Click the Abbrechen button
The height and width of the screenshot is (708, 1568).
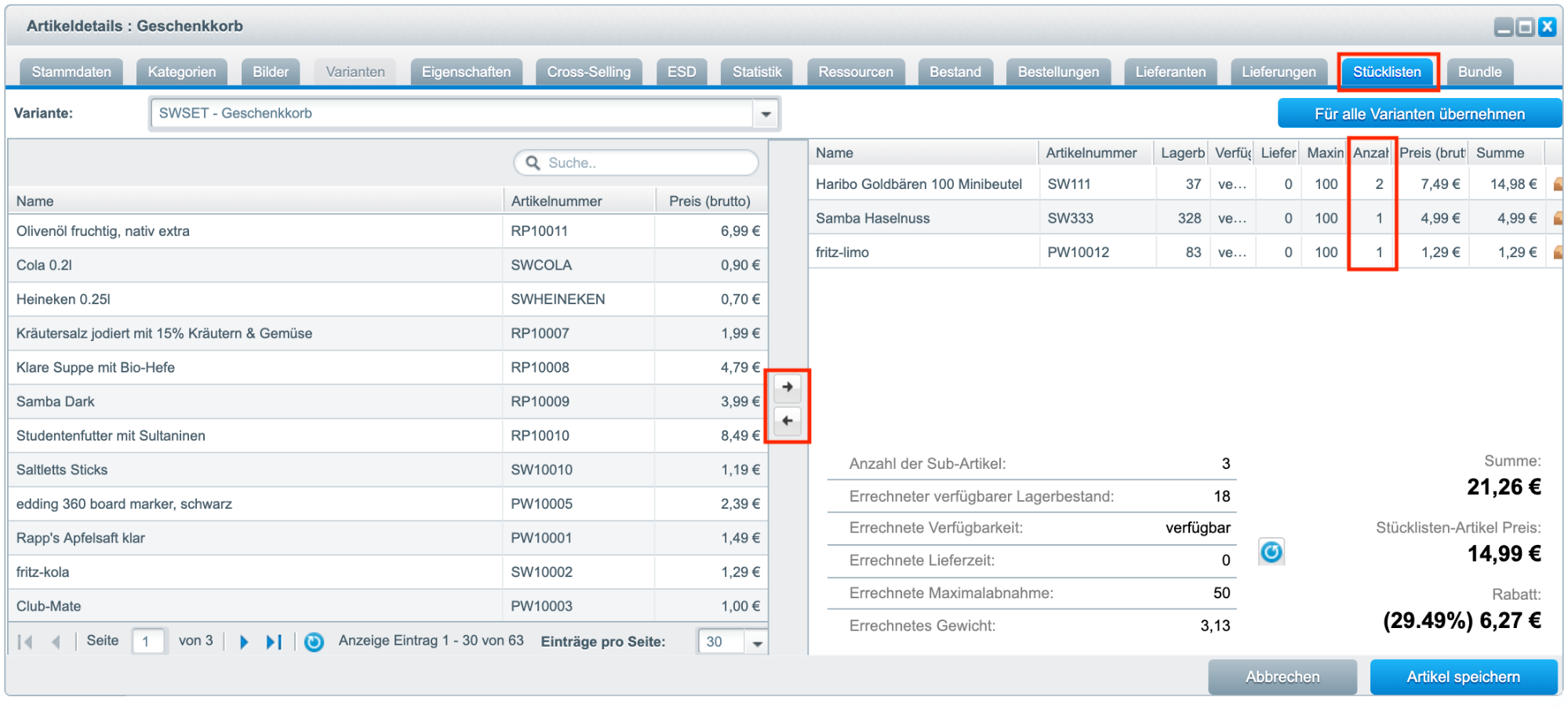coord(1282,677)
